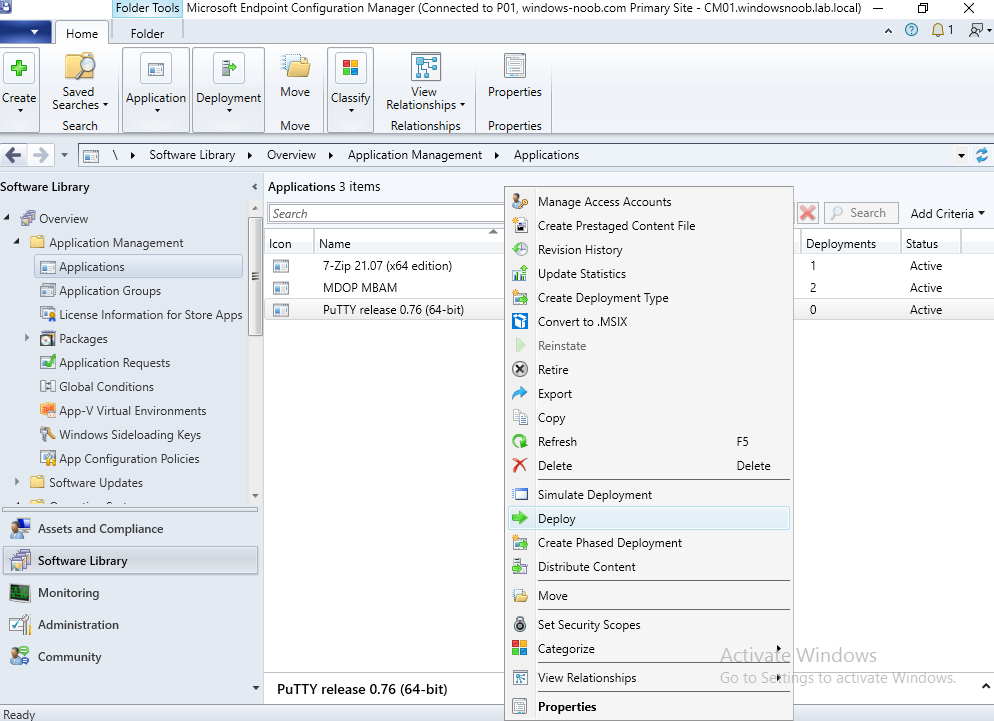The width and height of the screenshot is (994, 721).
Task: Click the Delete red X menu icon
Action: (520, 465)
